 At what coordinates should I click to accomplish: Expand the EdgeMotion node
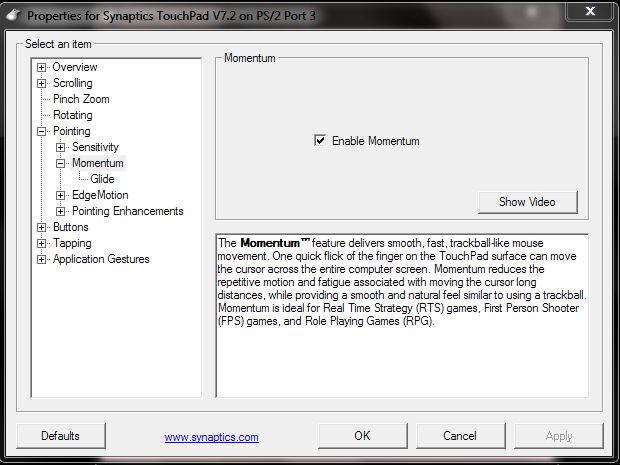[x=60, y=195]
